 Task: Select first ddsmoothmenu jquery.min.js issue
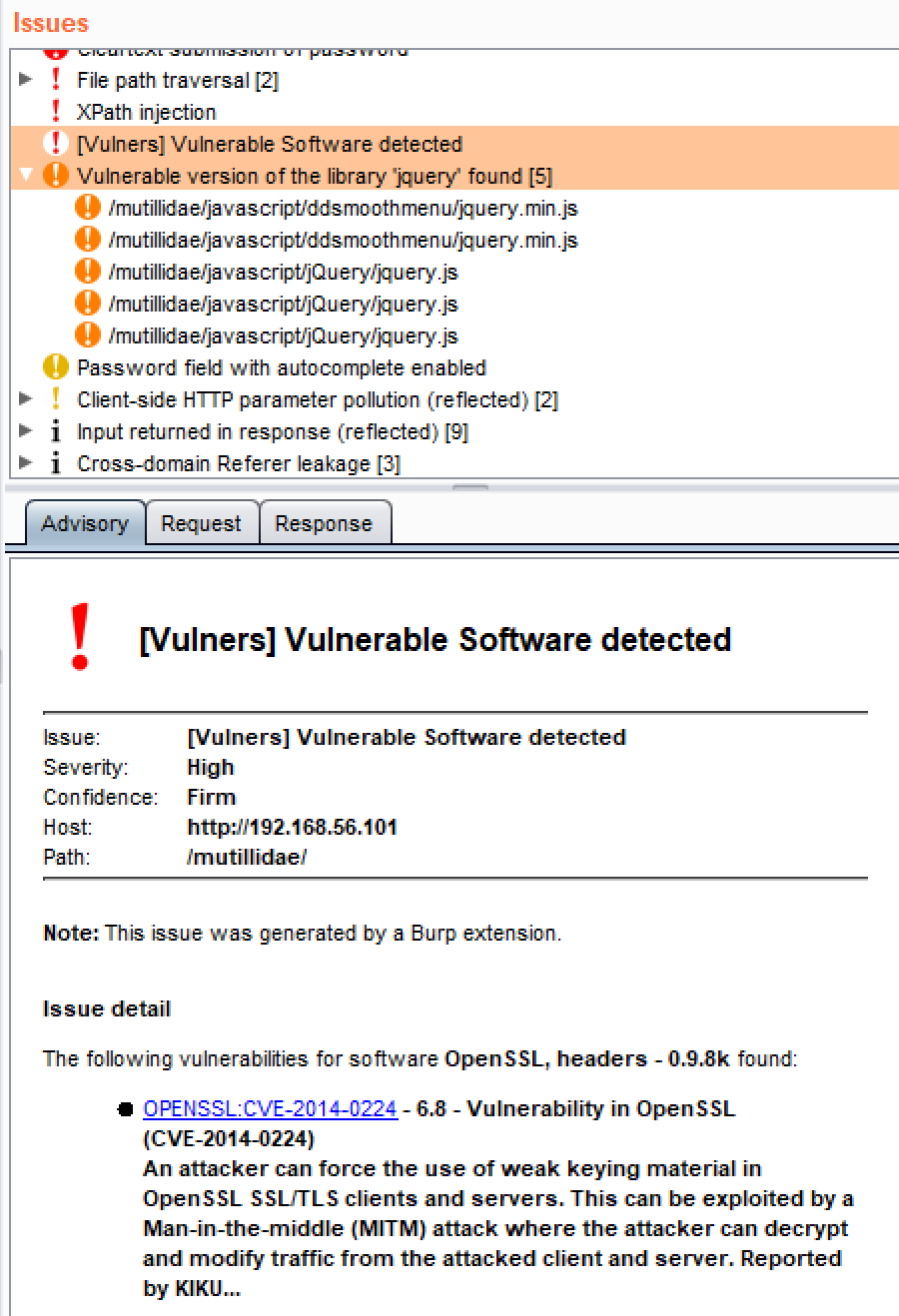click(x=343, y=209)
